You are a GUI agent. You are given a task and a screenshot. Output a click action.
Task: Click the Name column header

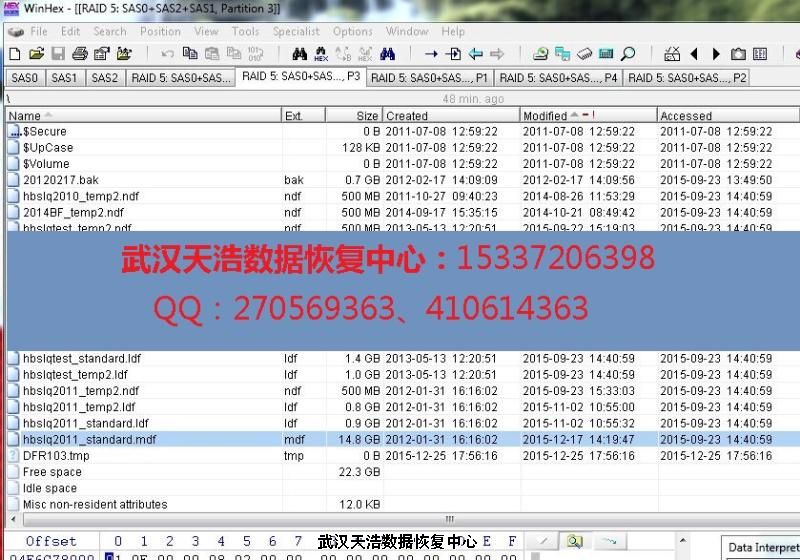click(25, 116)
